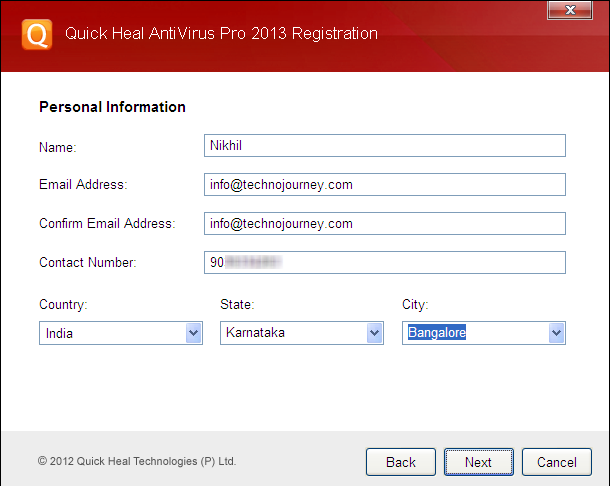
Task: Open the City dropdown showing Bangalore
Action: [484, 333]
